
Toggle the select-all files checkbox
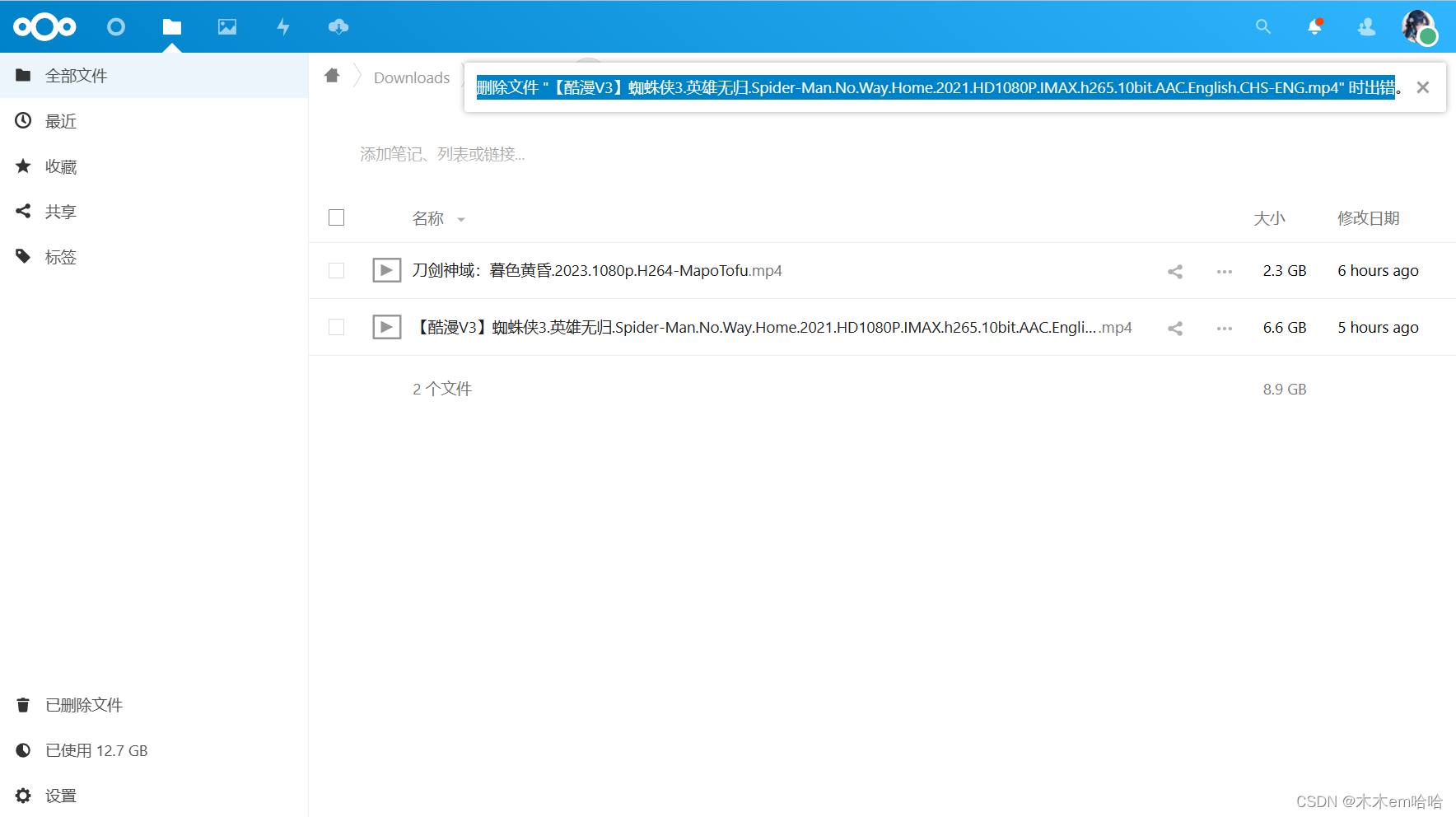[336, 217]
